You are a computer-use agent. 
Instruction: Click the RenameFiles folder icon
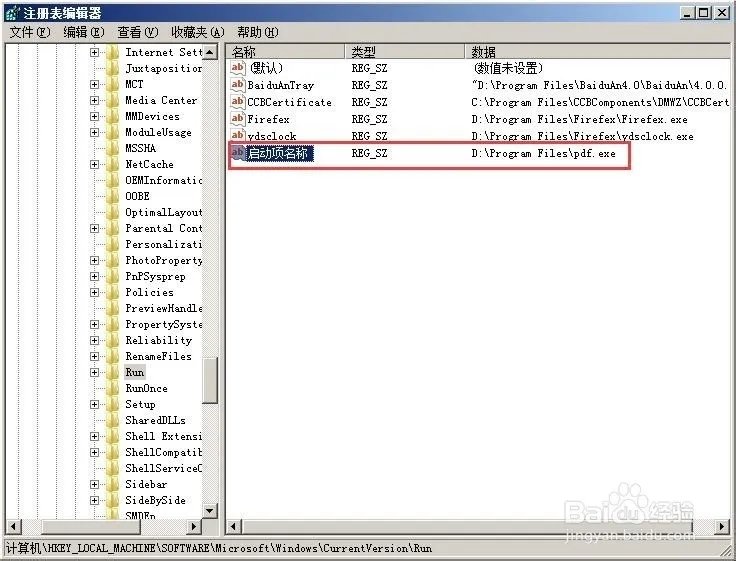click(x=113, y=356)
